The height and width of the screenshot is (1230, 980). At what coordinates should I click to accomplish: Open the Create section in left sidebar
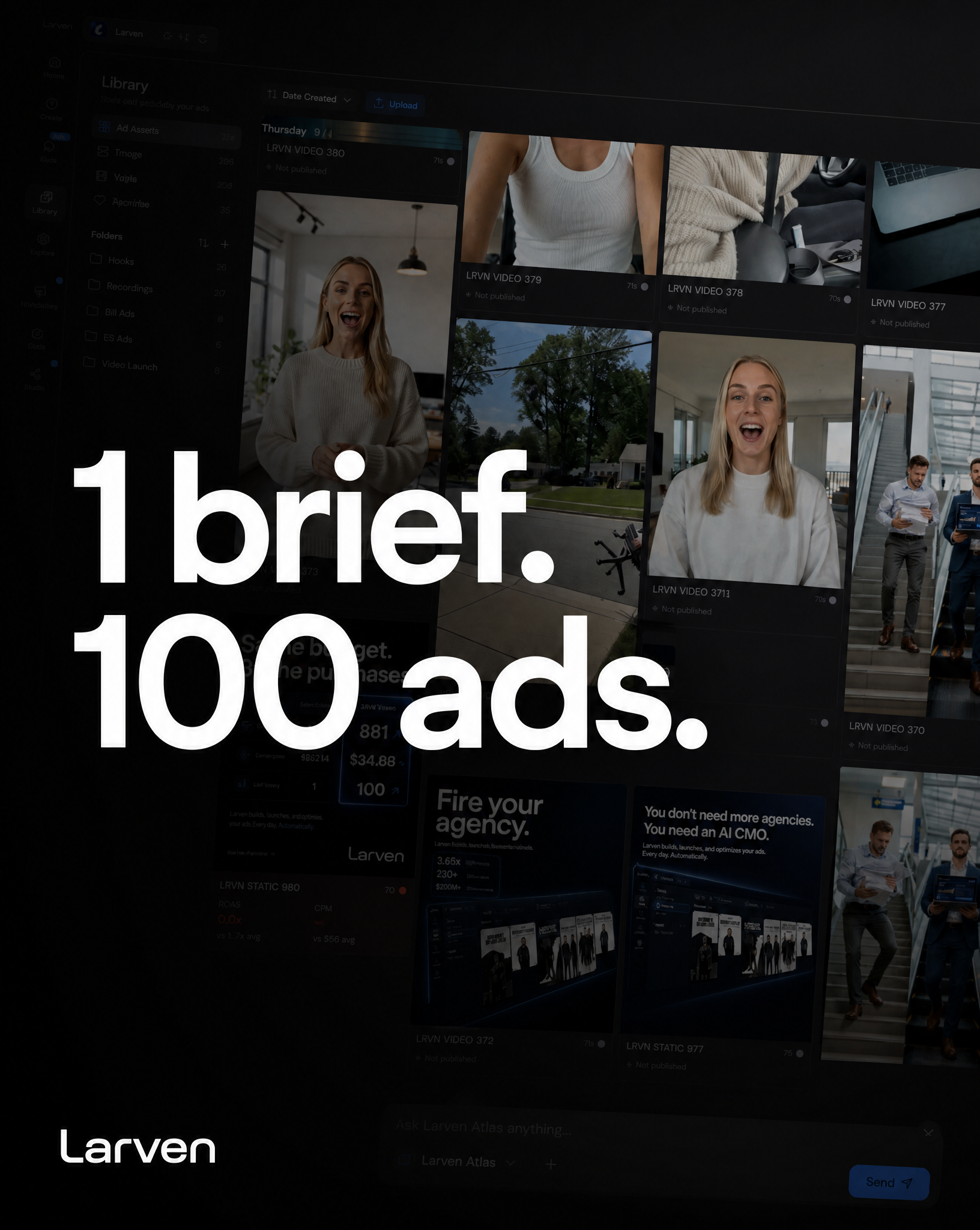click(x=52, y=108)
